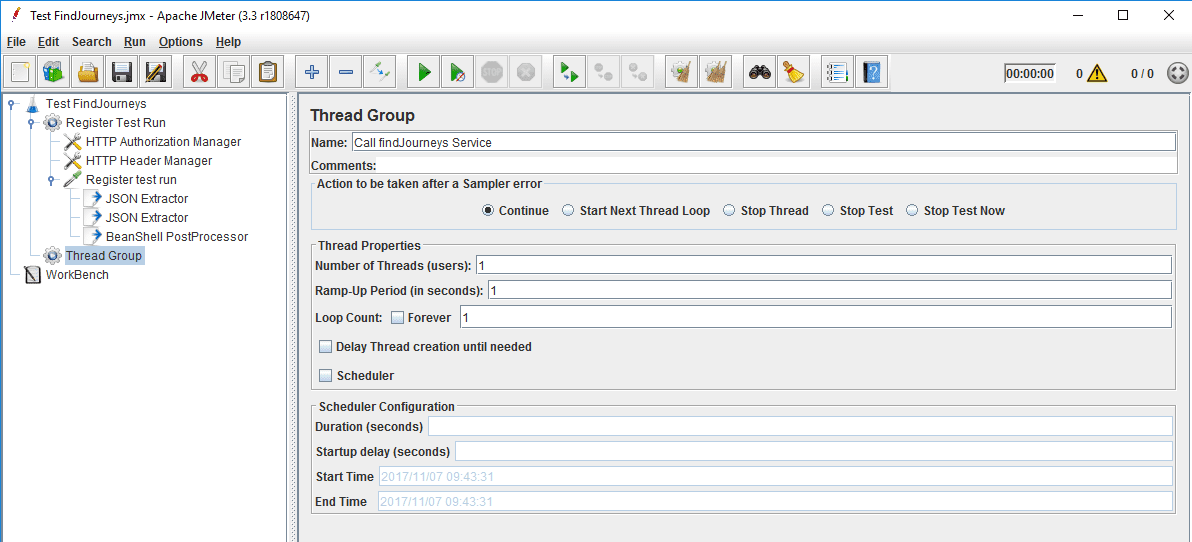Click the Copy icon in toolbar

[233, 73]
